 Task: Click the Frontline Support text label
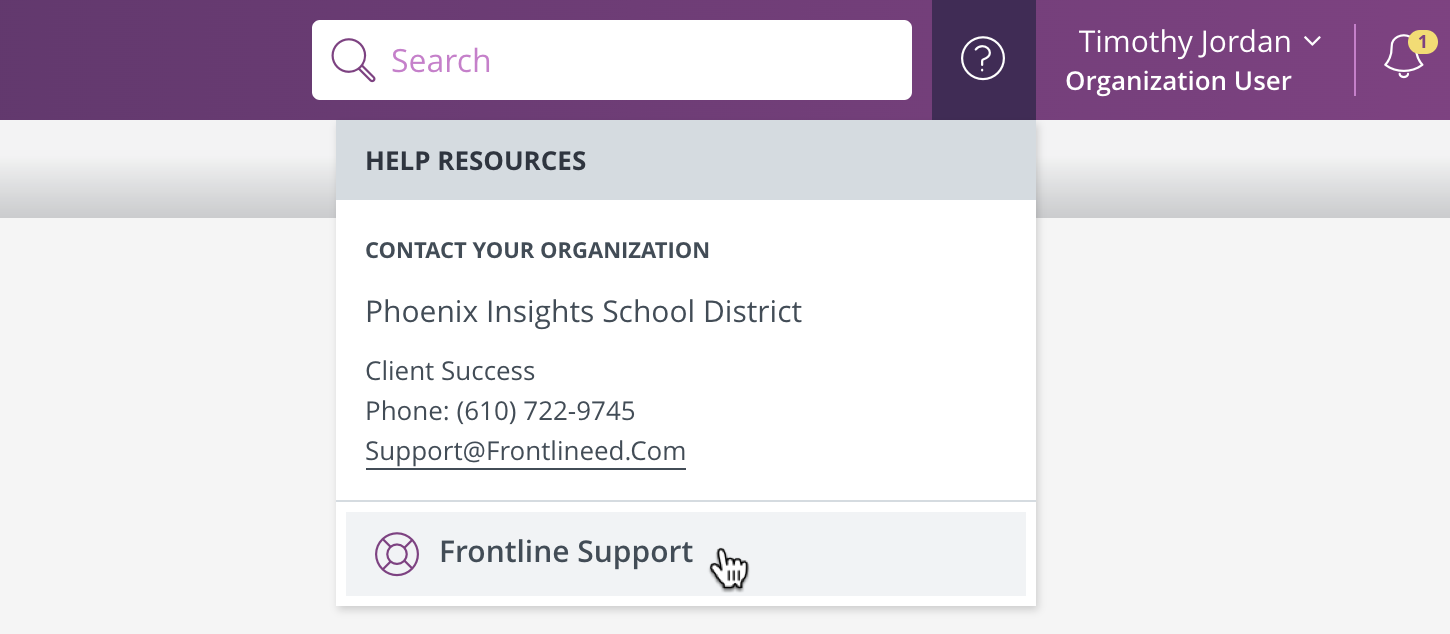(x=566, y=552)
